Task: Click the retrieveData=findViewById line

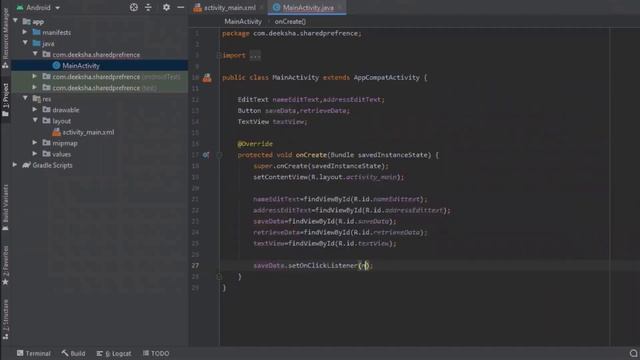Action: click(x=340, y=232)
